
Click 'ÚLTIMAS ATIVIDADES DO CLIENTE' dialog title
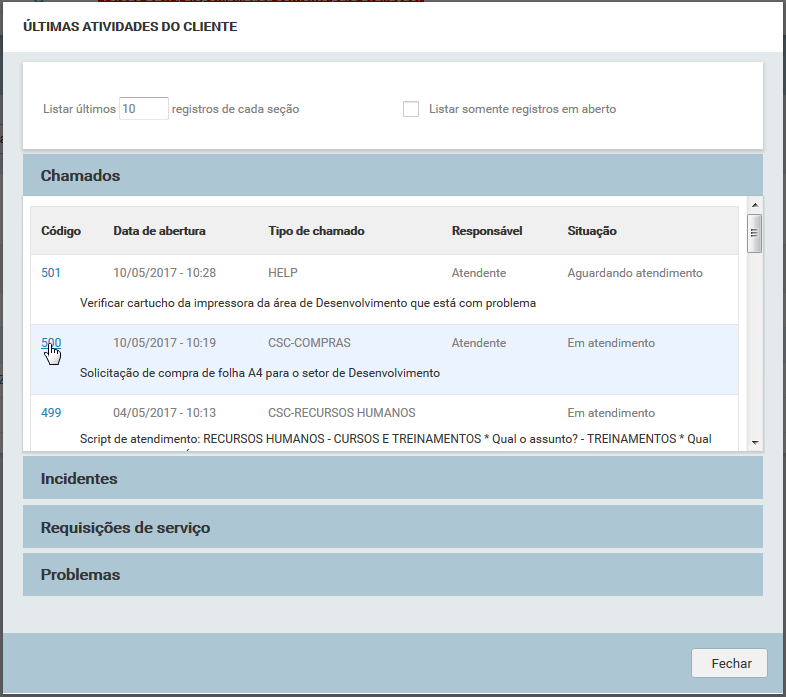click(130, 27)
